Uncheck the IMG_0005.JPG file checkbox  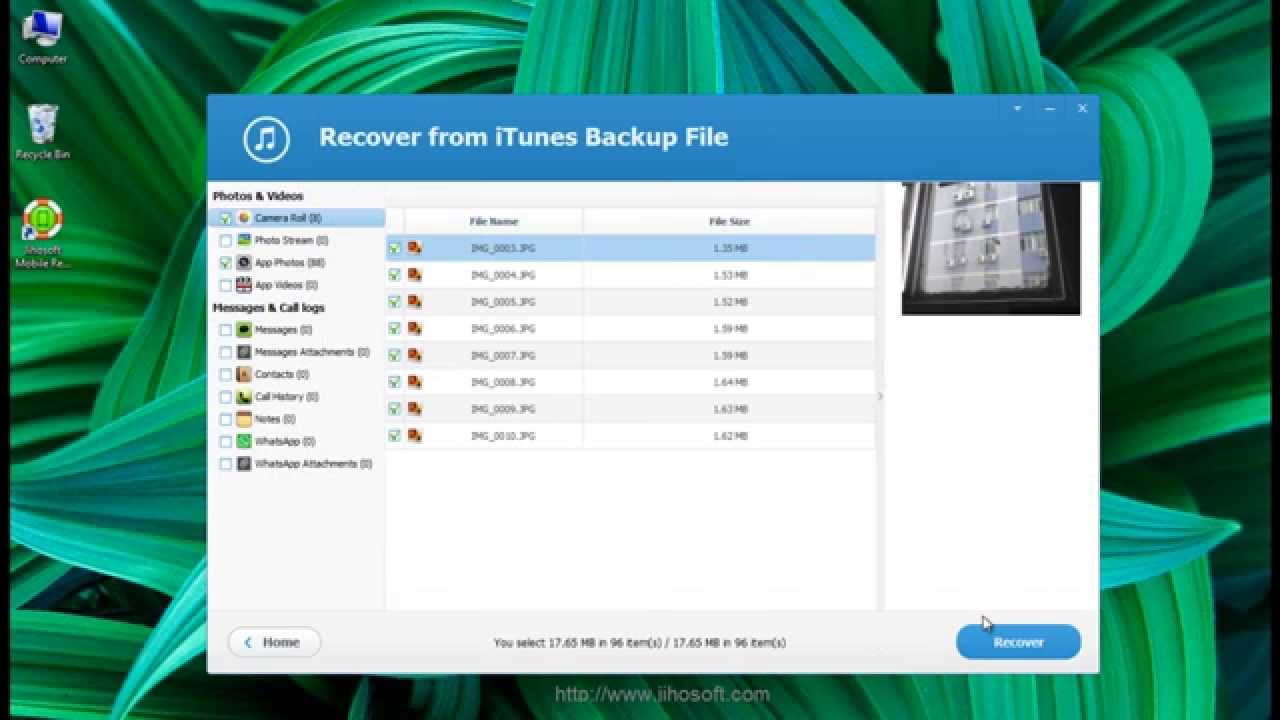click(395, 302)
